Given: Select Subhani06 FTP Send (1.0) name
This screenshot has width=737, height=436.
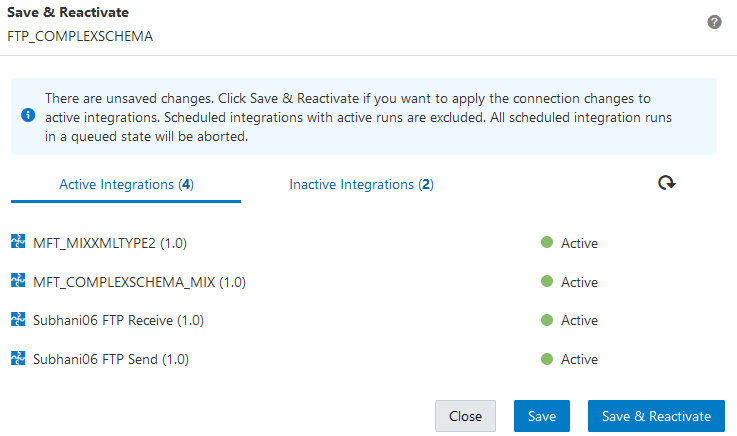Looking at the screenshot, I should pyautogui.click(x=111, y=359).
